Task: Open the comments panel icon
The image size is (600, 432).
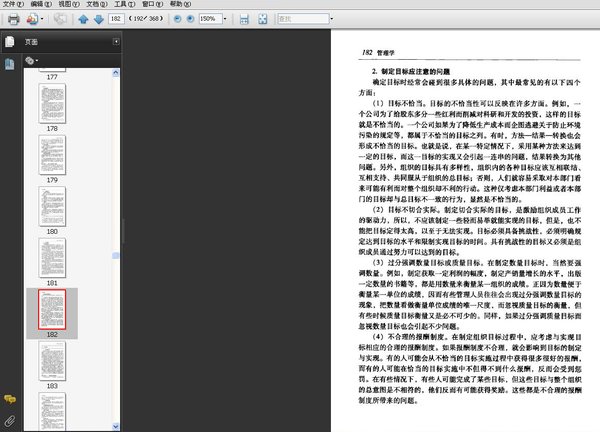Action: coord(10,401)
